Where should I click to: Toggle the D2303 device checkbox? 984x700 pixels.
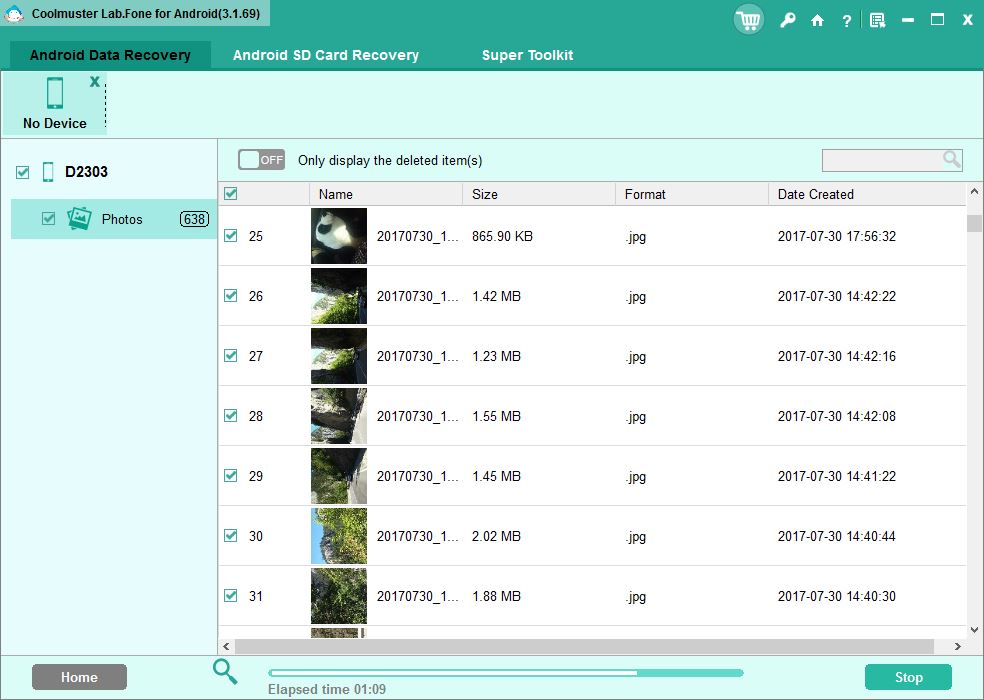tap(21, 171)
